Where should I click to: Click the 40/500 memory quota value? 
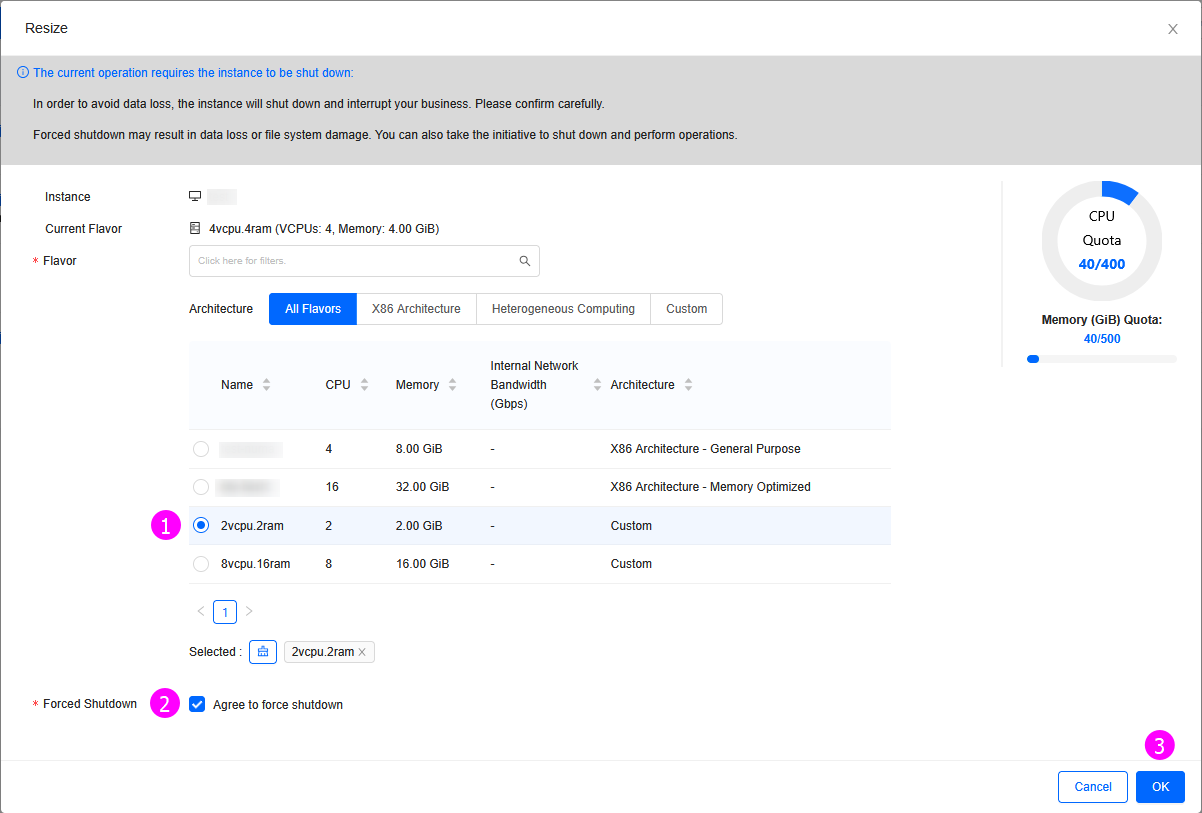[x=1102, y=339]
